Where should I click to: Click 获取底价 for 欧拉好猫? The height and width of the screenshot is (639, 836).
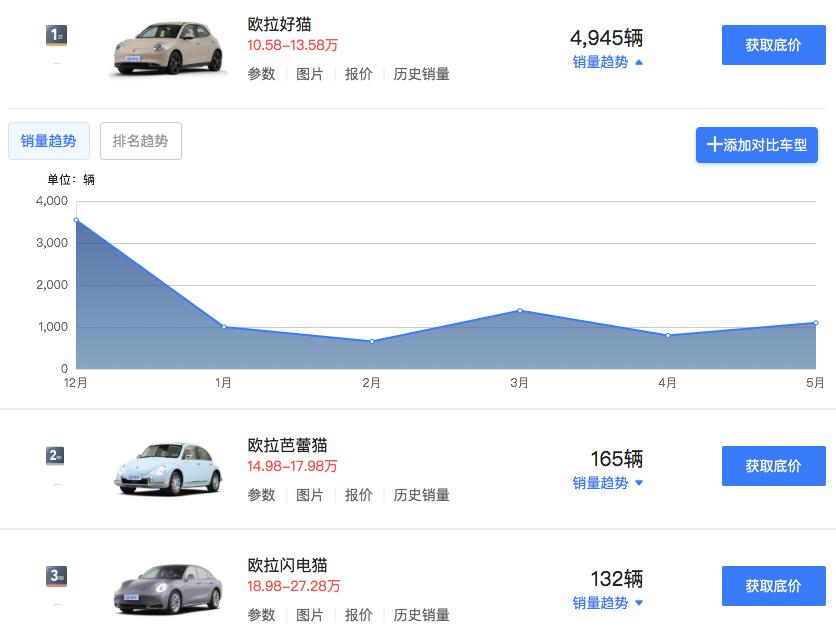click(774, 45)
